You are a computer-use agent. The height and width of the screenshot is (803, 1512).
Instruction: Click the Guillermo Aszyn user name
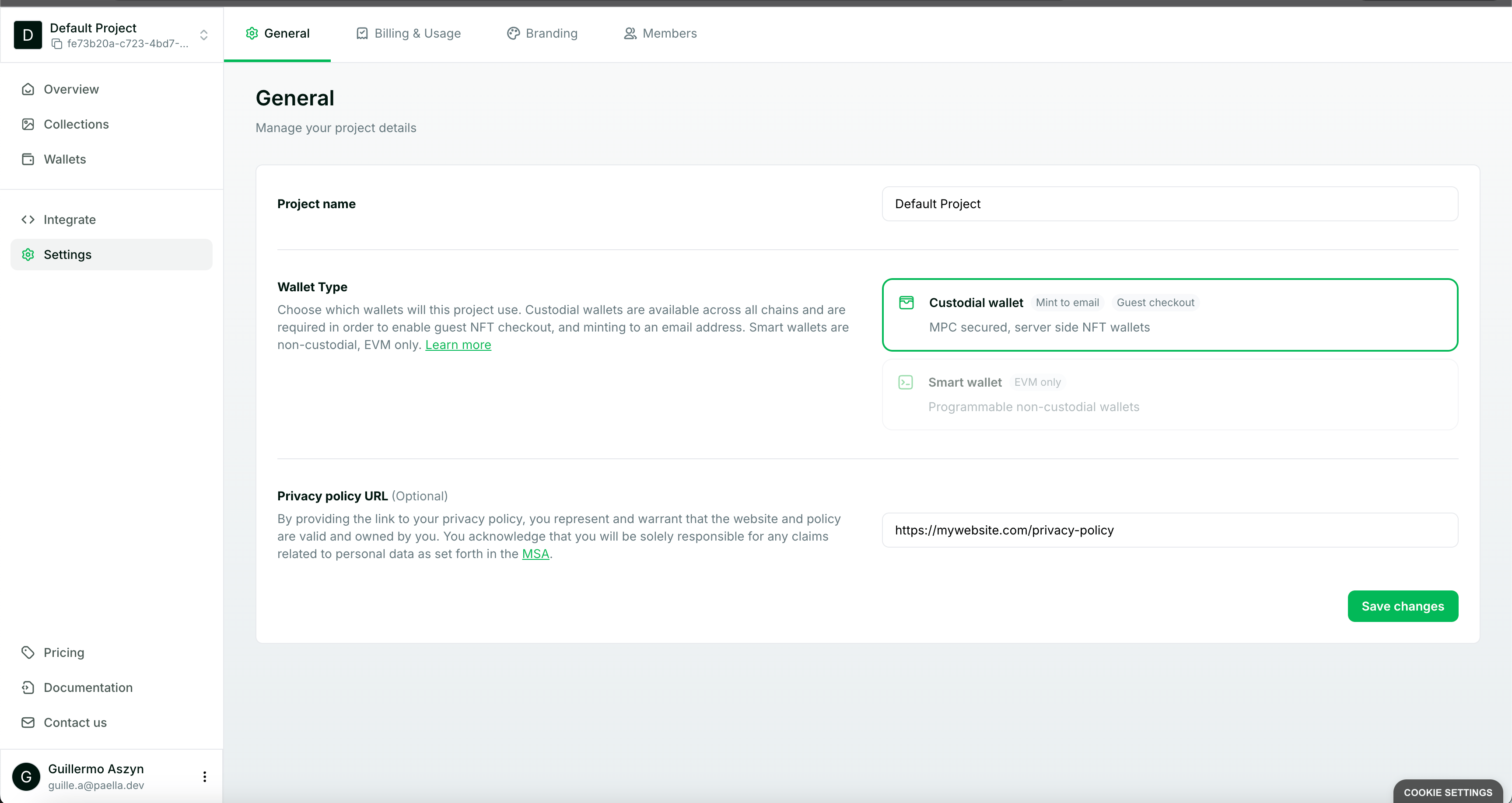[x=96, y=769]
